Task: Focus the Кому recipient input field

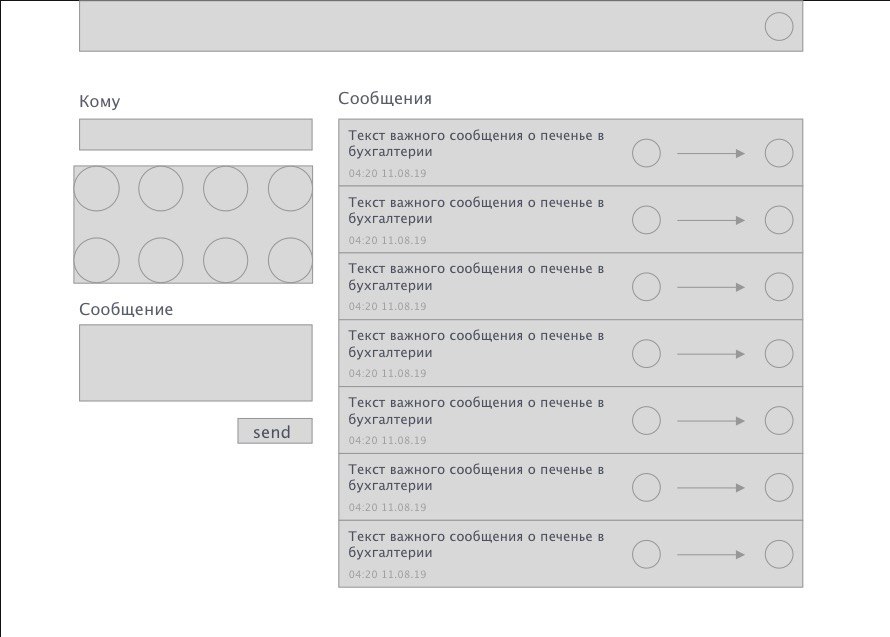Action: tap(196, 135)
